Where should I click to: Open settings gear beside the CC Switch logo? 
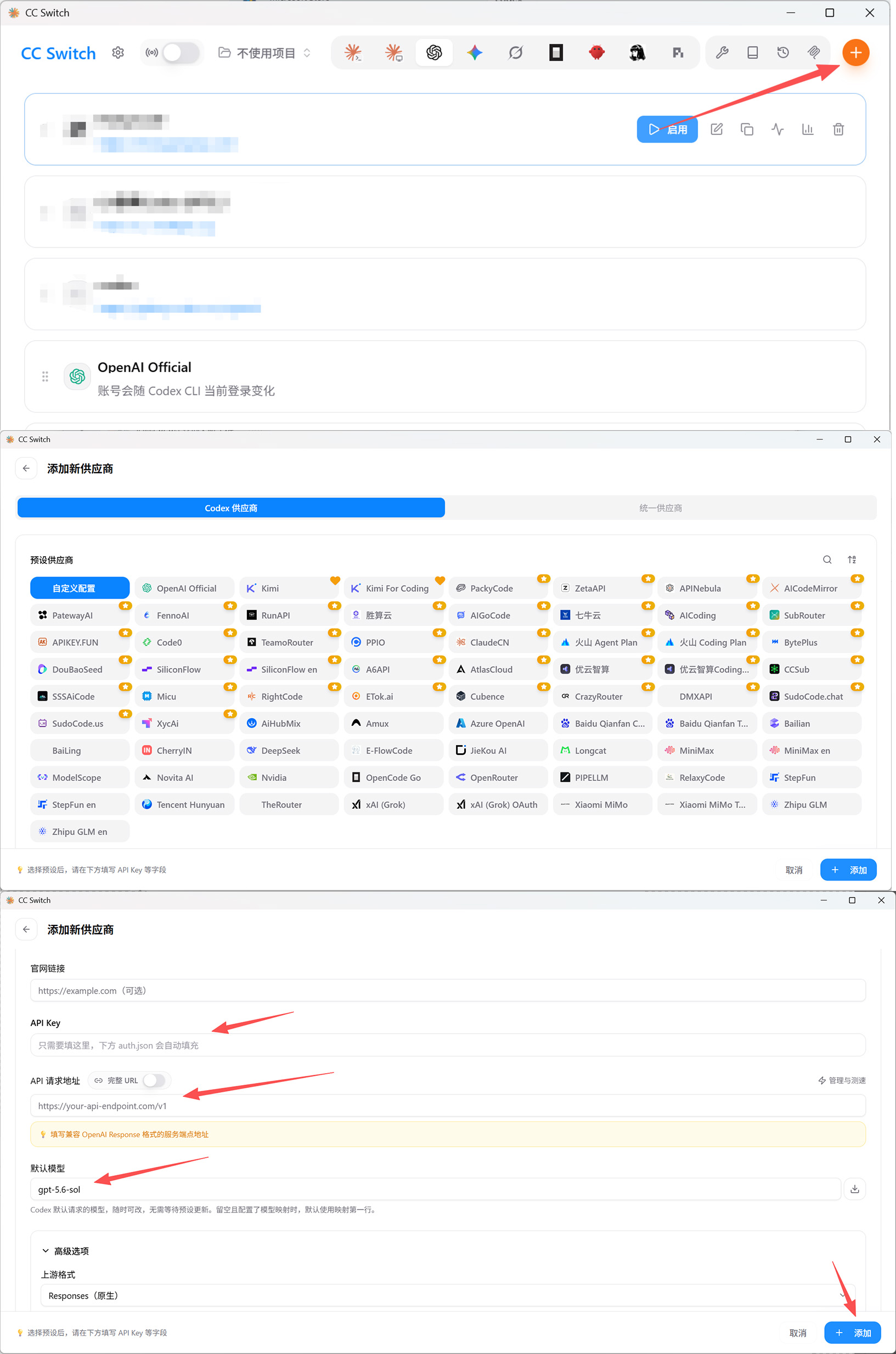coord(118,53)
